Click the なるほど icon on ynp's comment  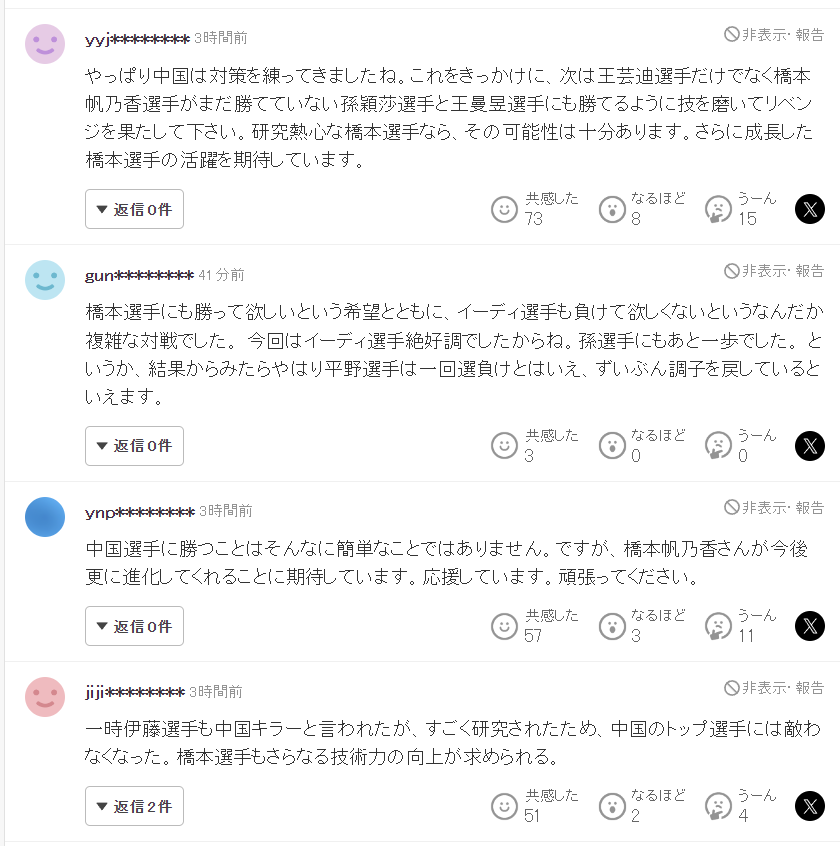click(x=612, y=626)
